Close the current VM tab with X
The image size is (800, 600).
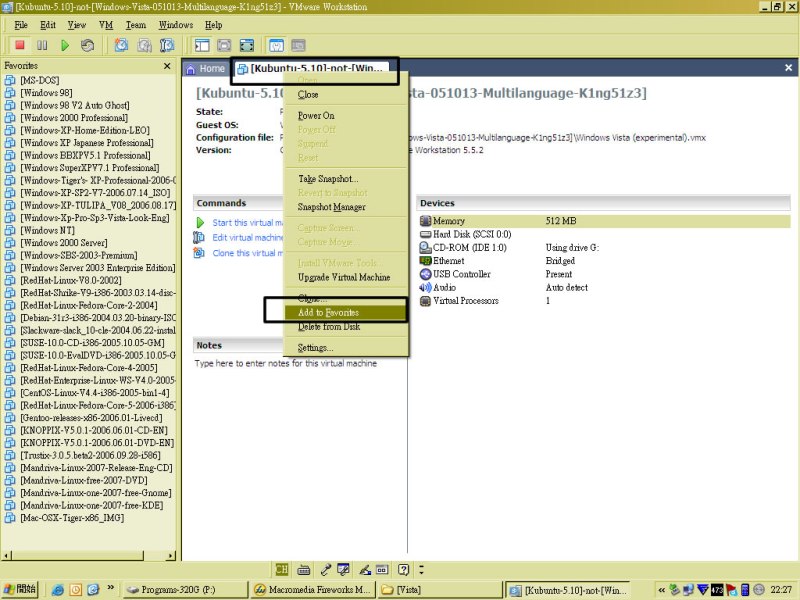point(788,68)
